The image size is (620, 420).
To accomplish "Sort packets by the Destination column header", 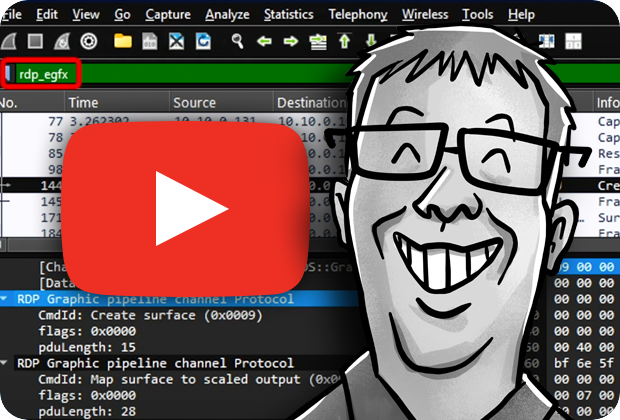I will (x=311, y=102).
